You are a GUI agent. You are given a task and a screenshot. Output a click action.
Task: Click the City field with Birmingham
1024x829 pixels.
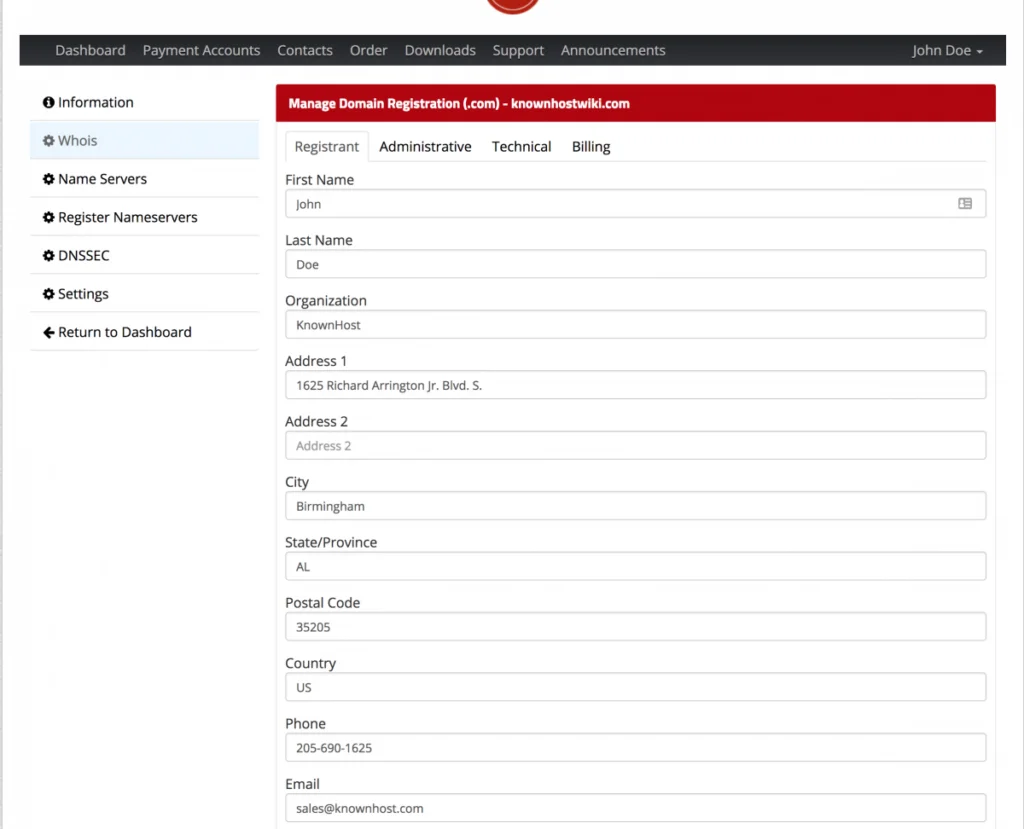pyautogui.click(x=635, y=506)
